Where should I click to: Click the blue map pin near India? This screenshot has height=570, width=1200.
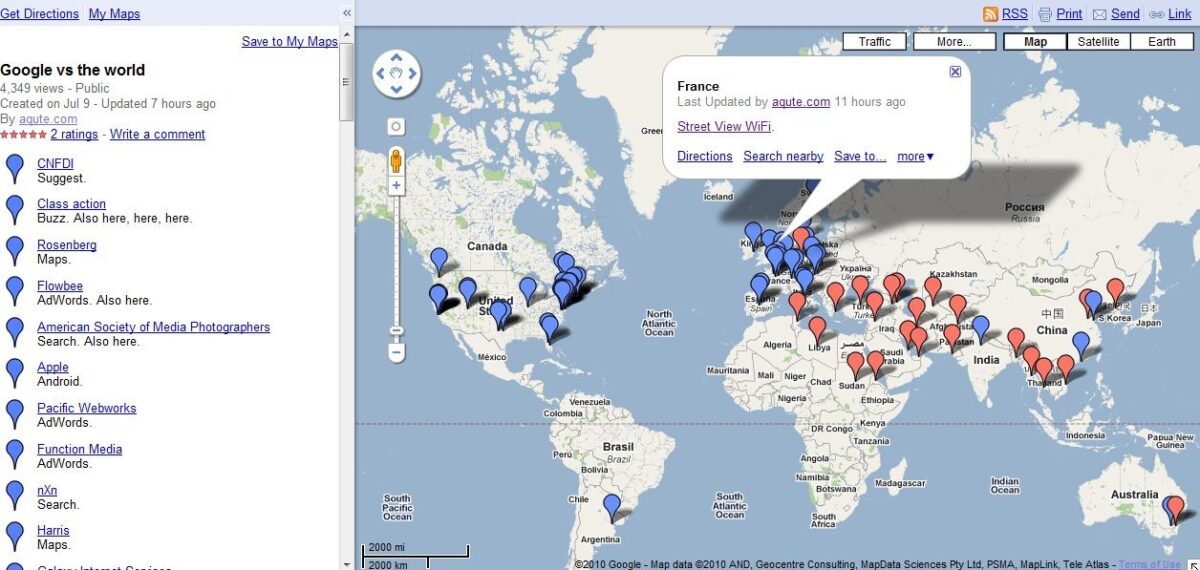(981, 330)
